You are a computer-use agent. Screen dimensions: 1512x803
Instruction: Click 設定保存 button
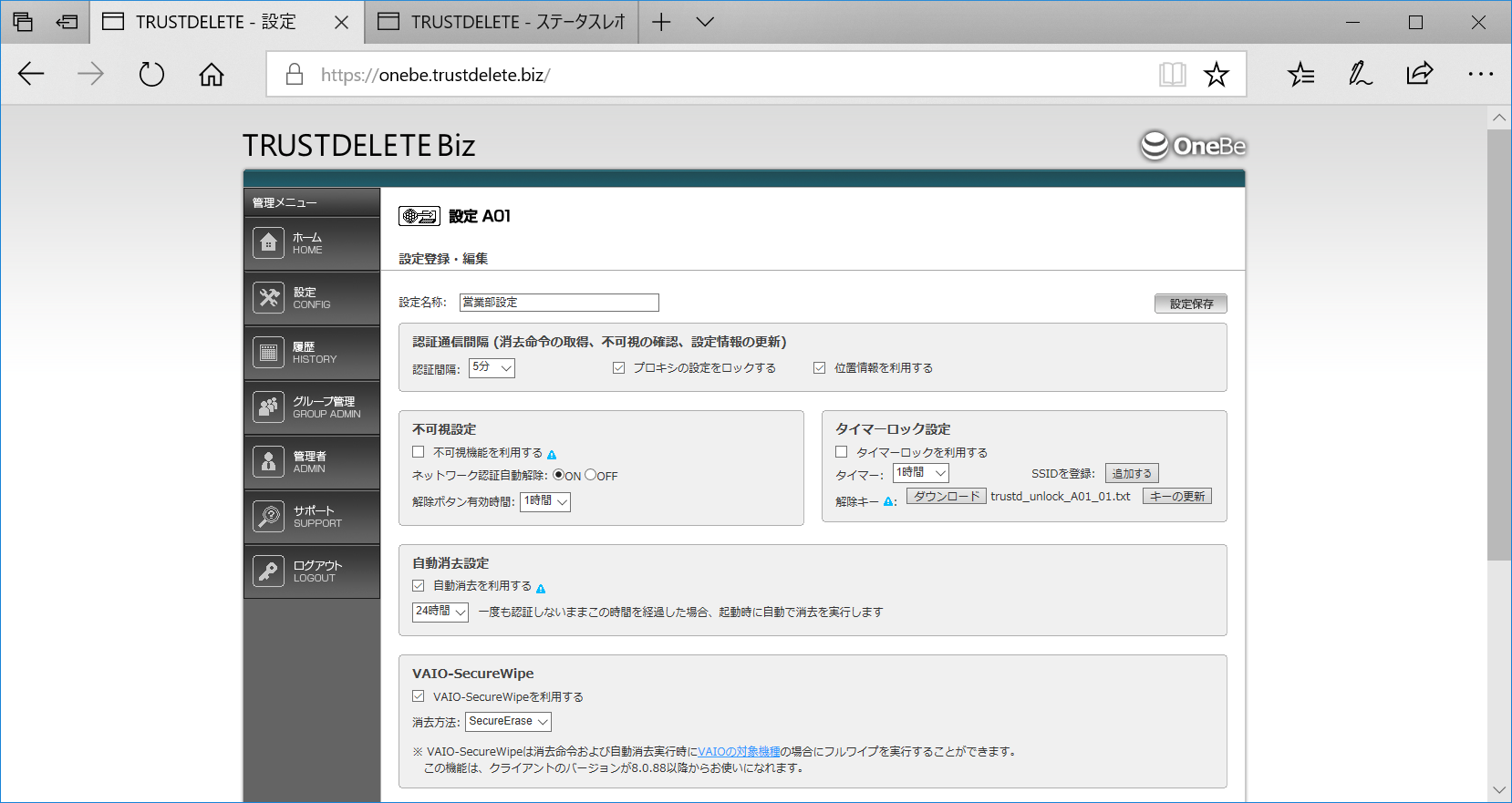pyautogui.click(x=1191, y=304)
